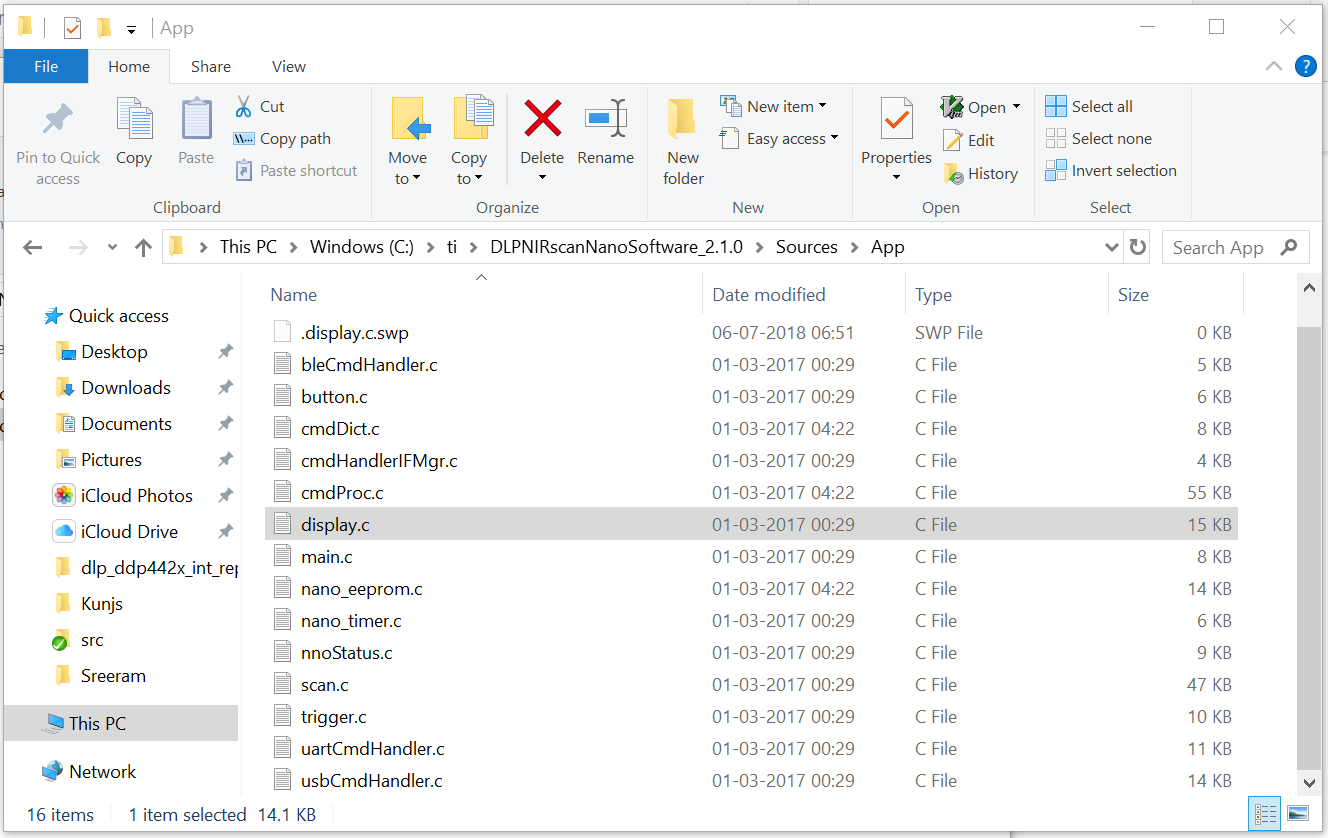This screenshot has height=838, width=1328.
Task: Open the Move to menu
Action: pyautogui.click(x=408, y=142)
